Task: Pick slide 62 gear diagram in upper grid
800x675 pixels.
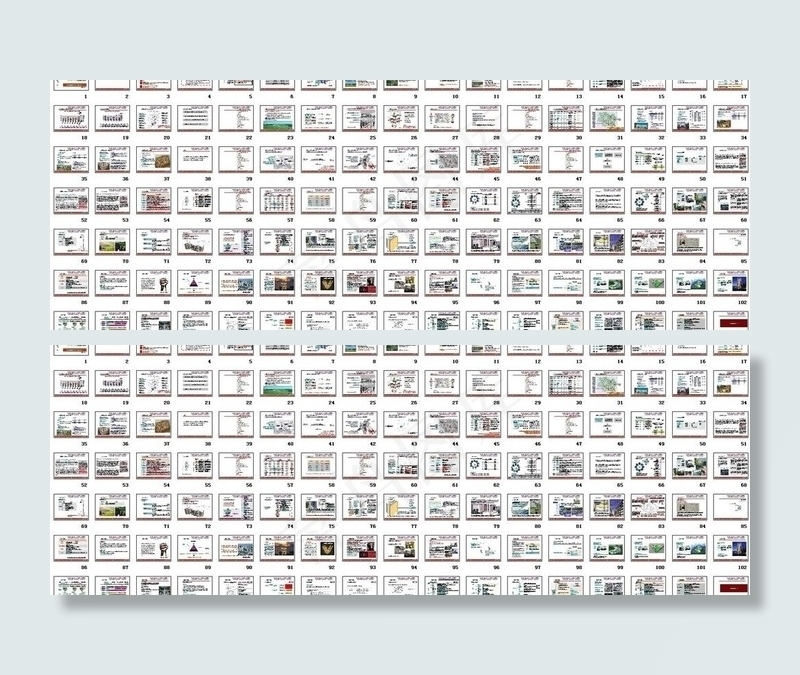Action: [482, 200]
